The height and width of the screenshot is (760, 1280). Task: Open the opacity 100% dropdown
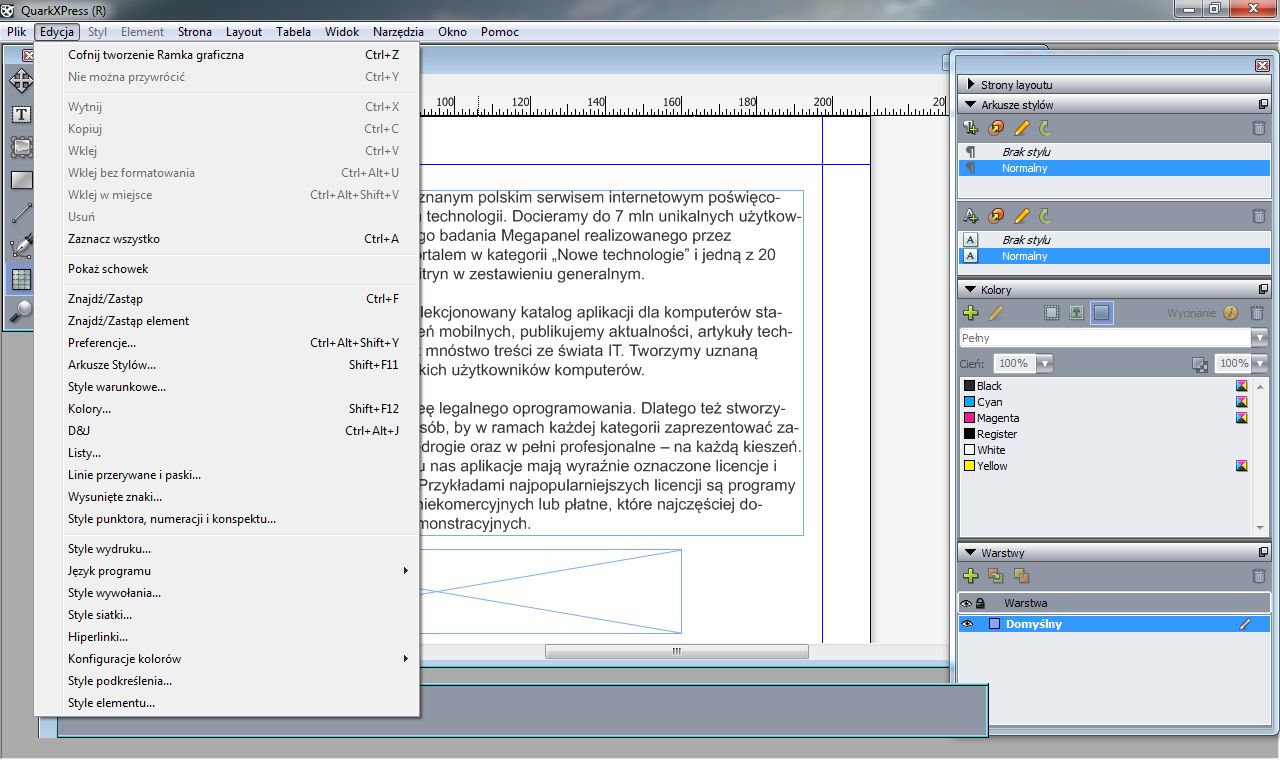[1259, 364]
